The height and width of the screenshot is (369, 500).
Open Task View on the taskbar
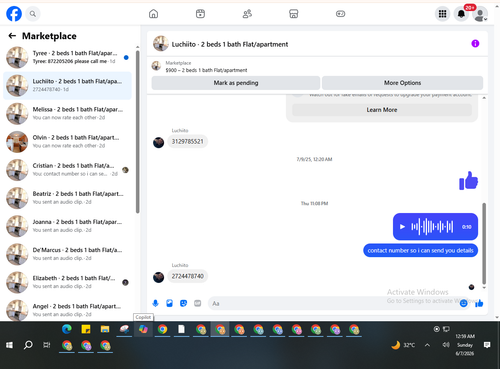pyautogui.click(x=47, y=345)
